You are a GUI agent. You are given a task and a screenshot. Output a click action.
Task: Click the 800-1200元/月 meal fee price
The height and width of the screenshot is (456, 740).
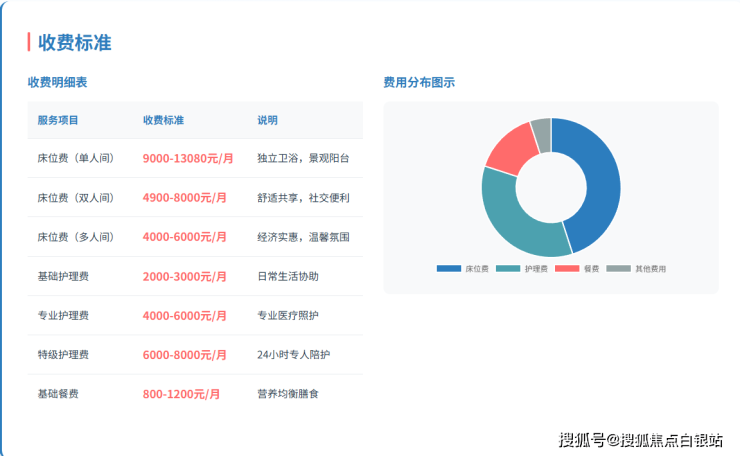(x=181, y=394)
